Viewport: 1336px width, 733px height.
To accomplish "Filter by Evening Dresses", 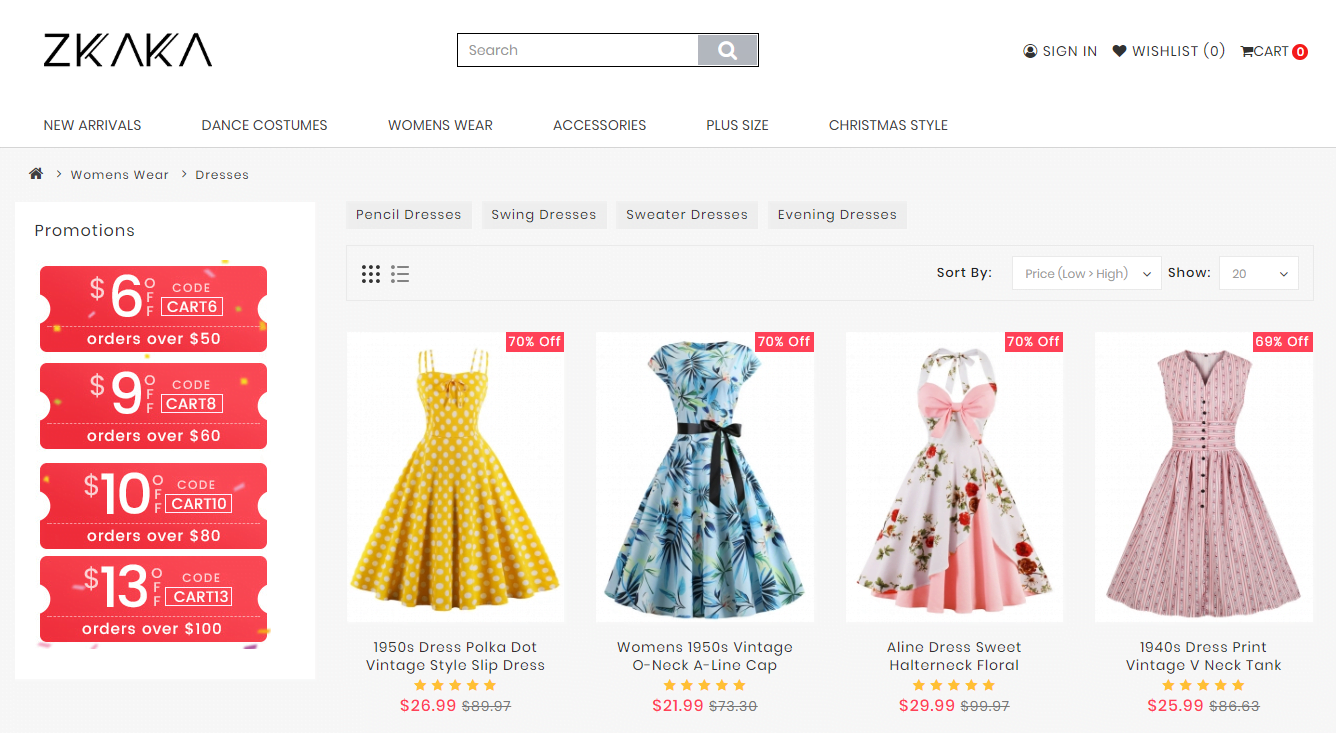I will 837,215.
